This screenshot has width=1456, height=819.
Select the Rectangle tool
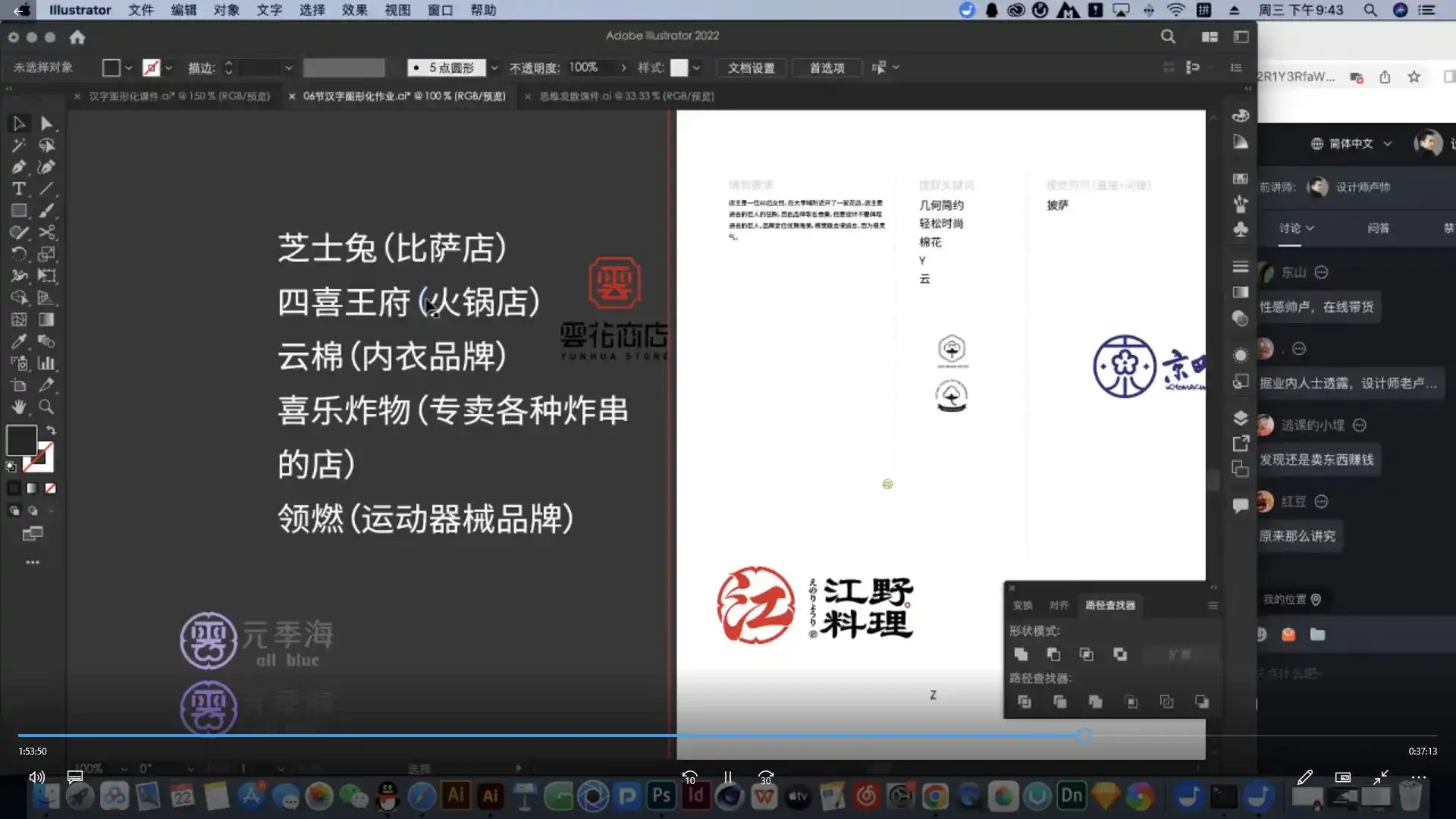click(18, 209)
